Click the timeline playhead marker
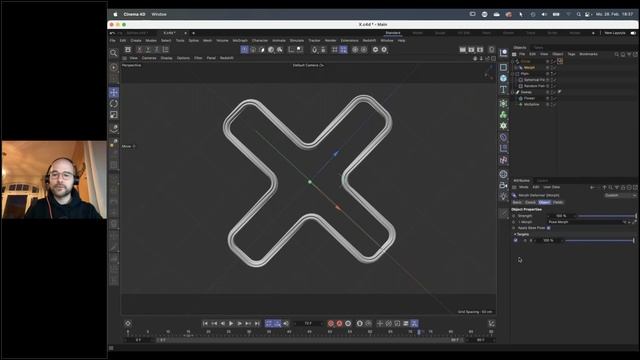 tap(418, 332)
